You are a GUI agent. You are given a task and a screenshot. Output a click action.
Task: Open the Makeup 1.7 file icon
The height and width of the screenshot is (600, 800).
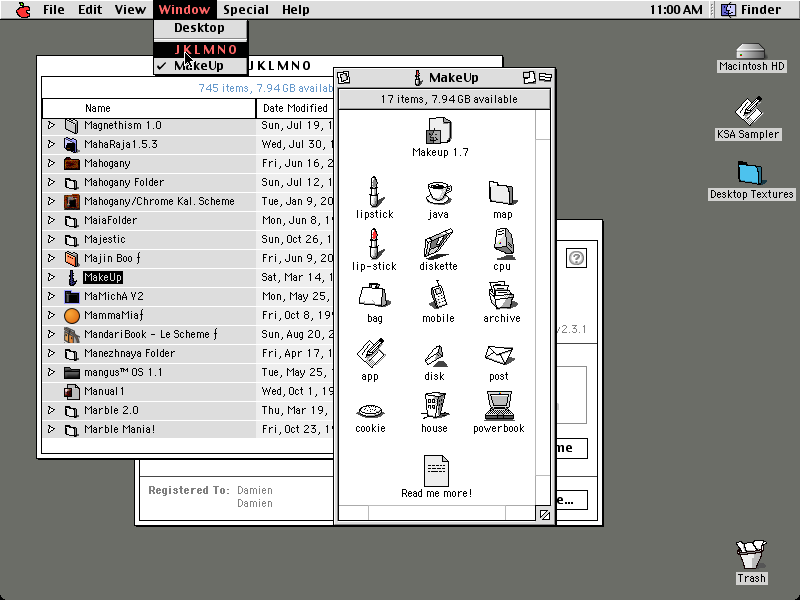(439, 131)
